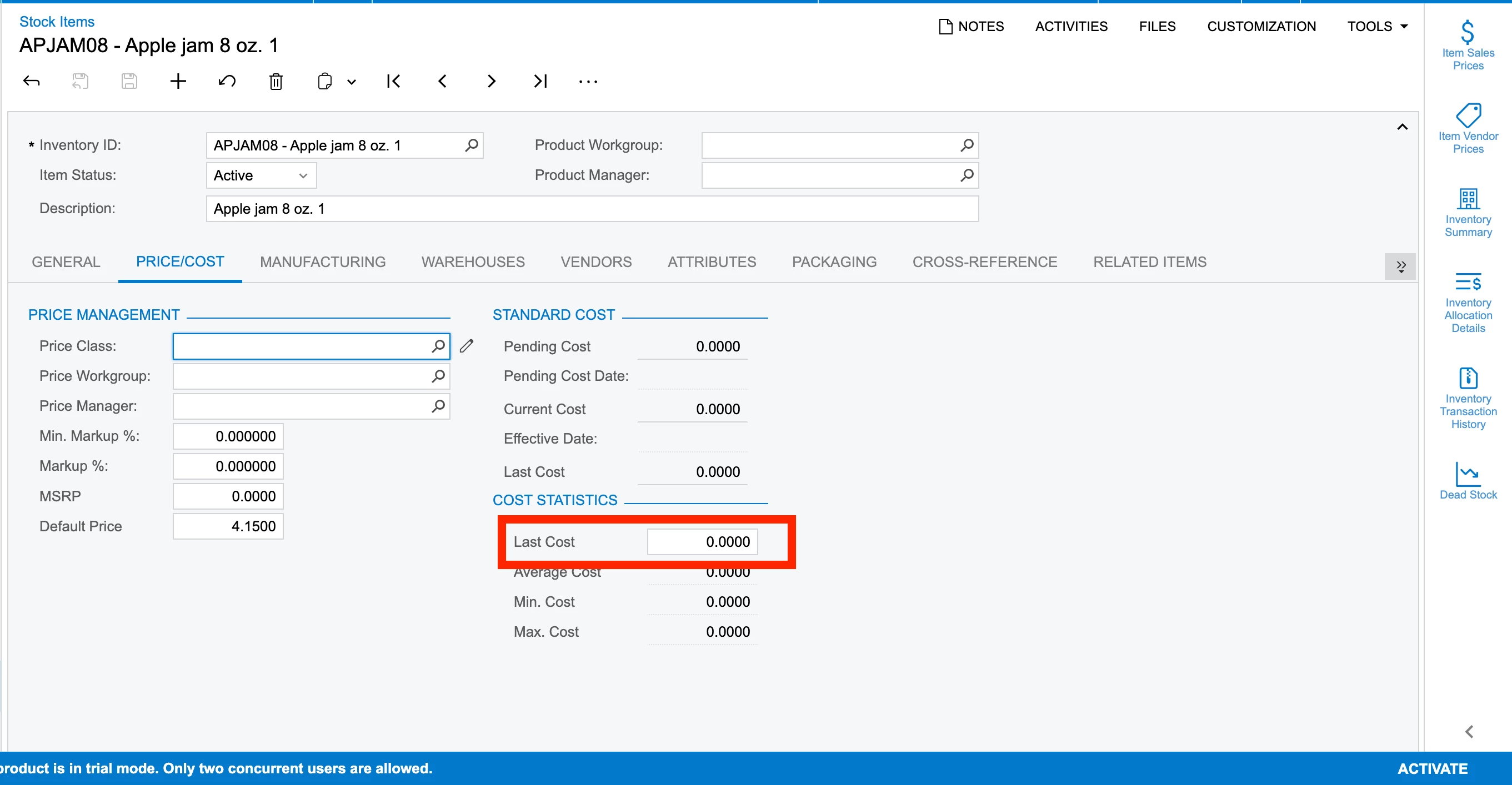Click the Undo changes icon
The height and width of the screenshot is (785, 1512).
(227, 81)
